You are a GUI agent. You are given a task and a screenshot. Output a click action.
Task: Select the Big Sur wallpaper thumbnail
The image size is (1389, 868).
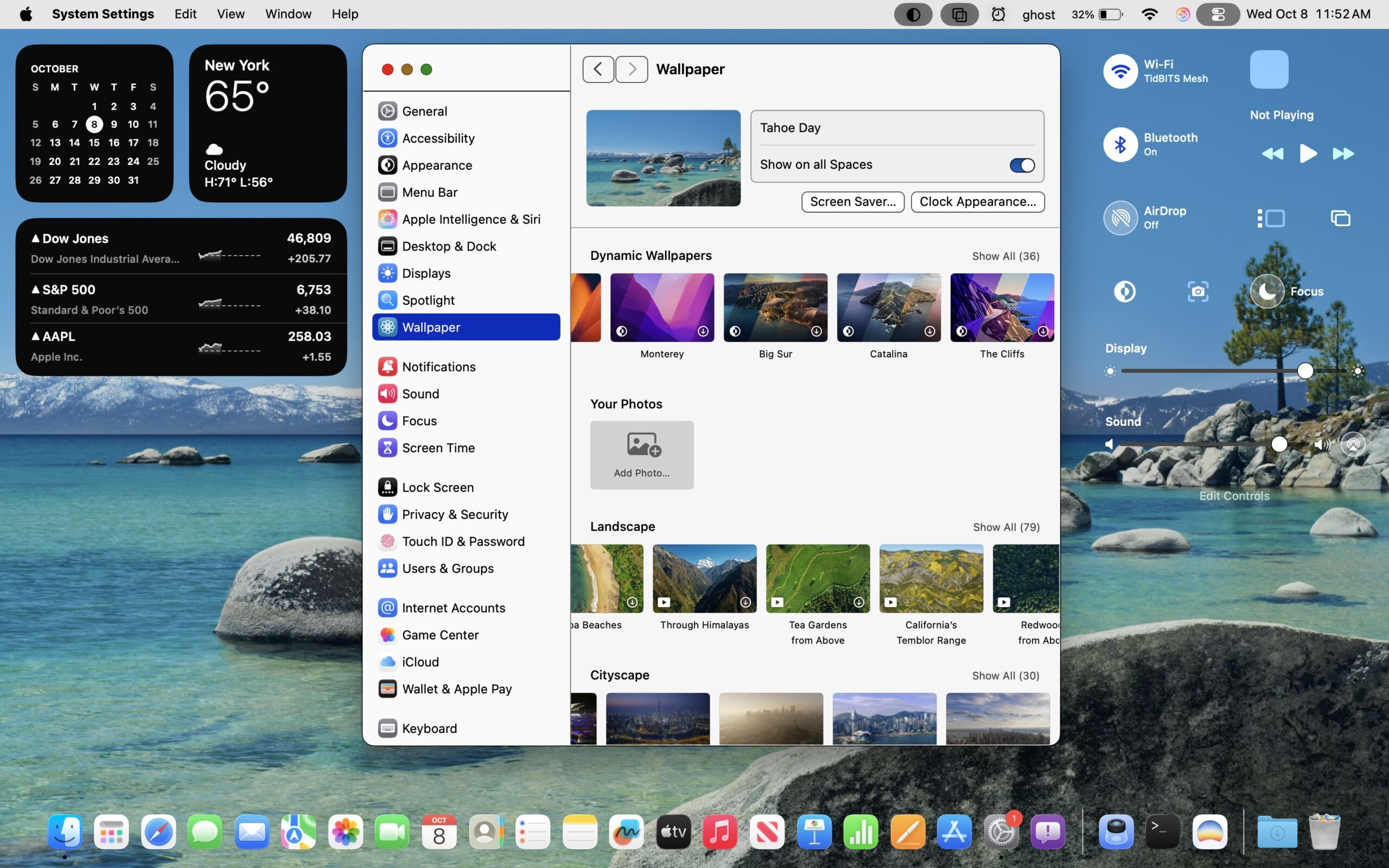775,308
